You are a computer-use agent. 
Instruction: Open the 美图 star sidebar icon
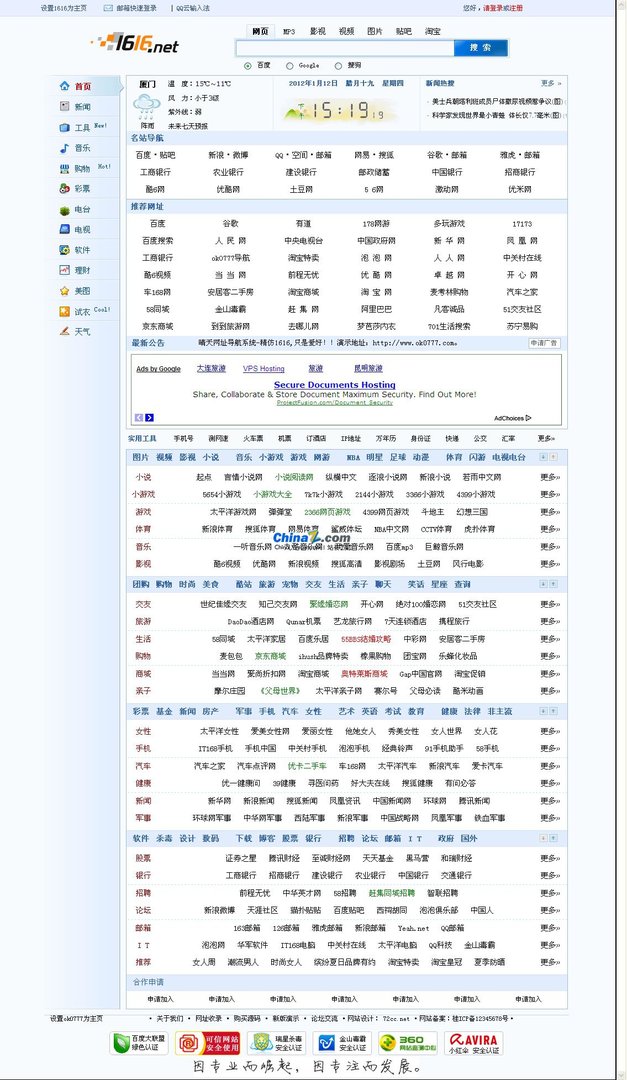pos(64,291)
